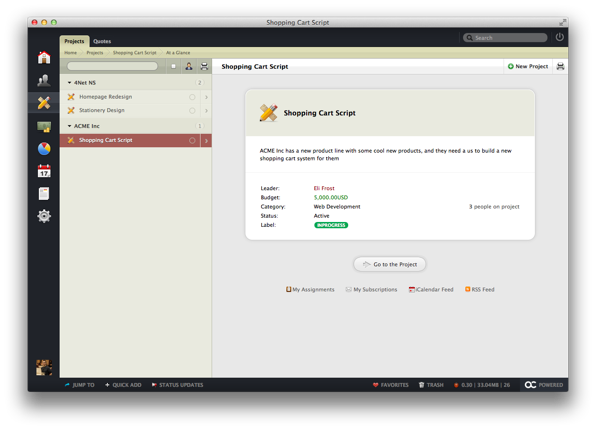Click the '3 people on project' text
The image size is (596, 430).
pos(494,207)
